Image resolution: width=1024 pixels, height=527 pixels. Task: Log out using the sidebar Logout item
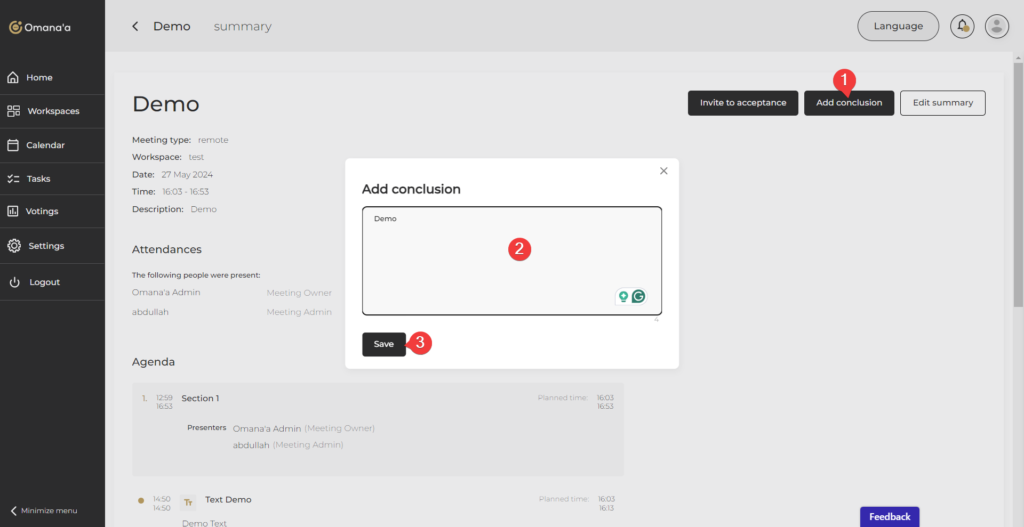pos(44,283)
